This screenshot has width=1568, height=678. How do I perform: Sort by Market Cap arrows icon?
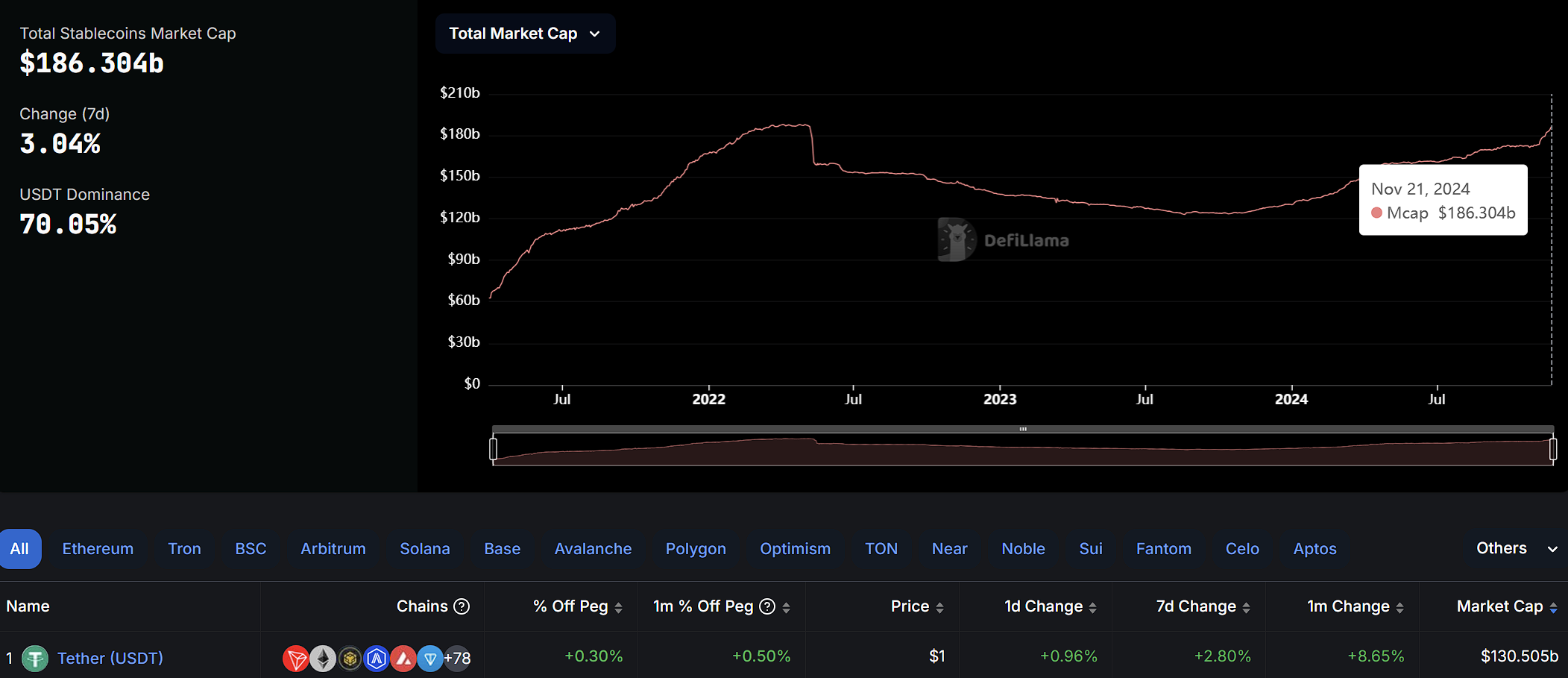click(1553, 608)
